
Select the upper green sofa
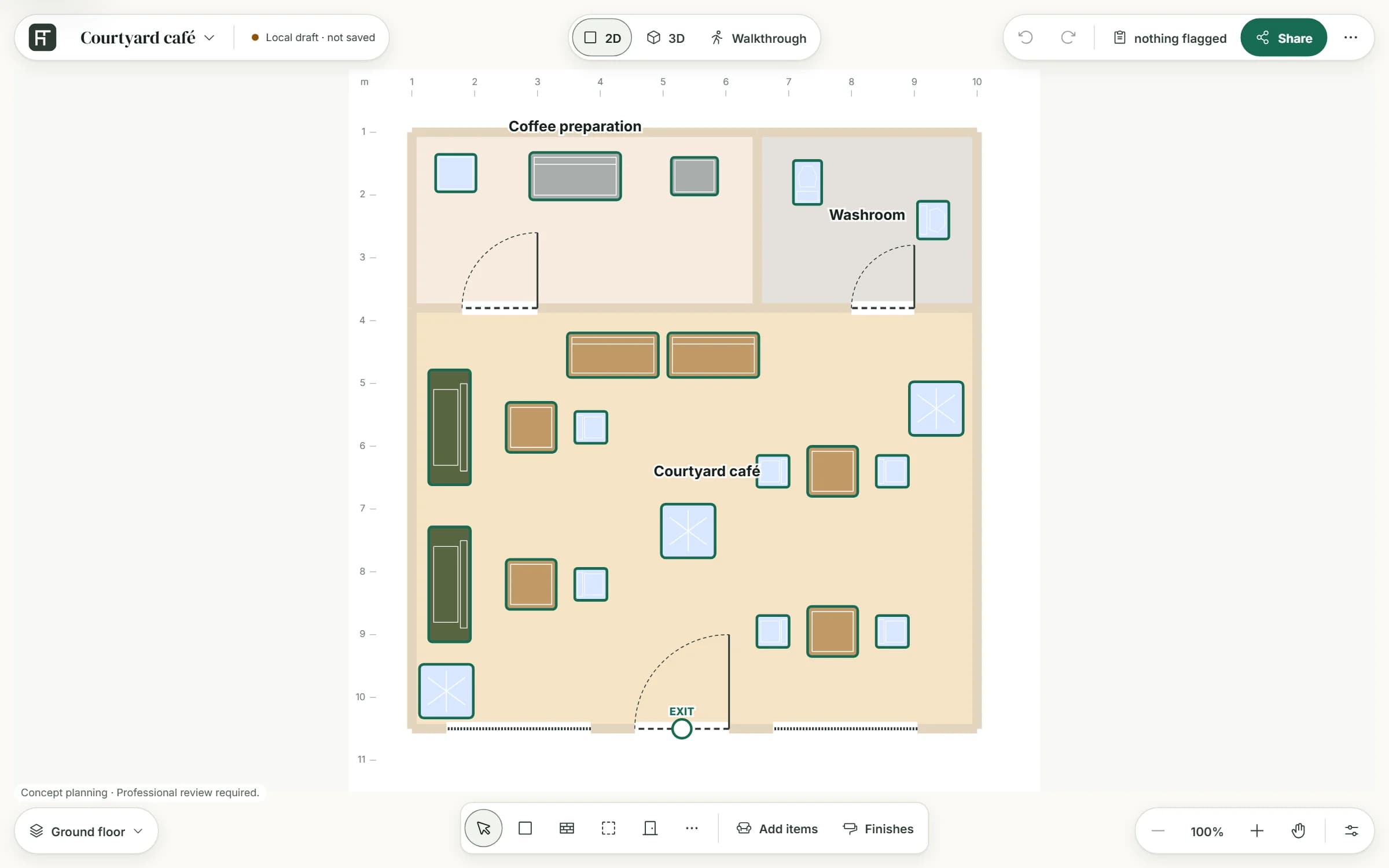[449, 427]
